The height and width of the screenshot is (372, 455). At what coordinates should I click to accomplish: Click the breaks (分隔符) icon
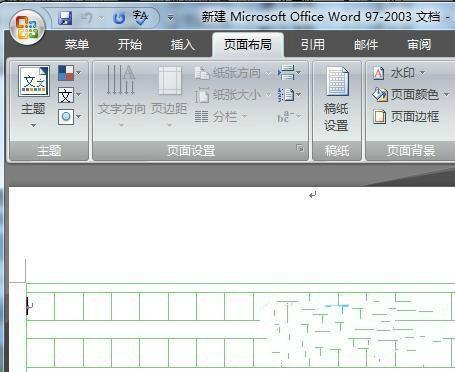tap(289, 73)
